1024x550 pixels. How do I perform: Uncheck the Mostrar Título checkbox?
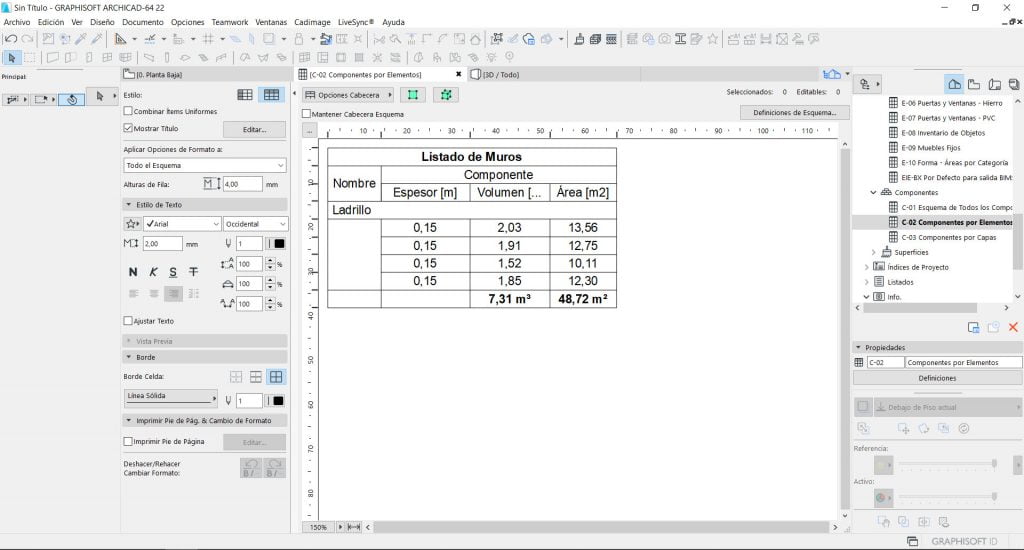click(x=128, y=128)
